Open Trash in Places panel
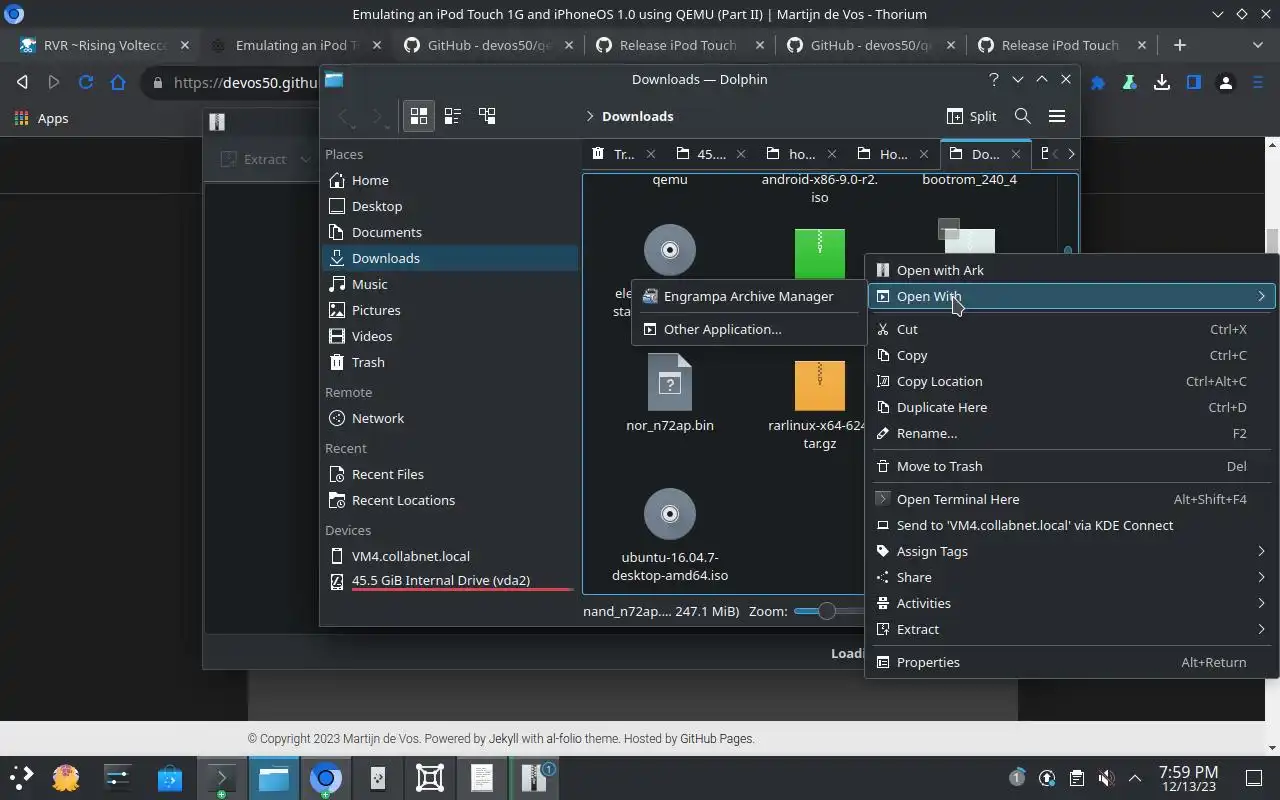This screenshot has width=1280, height=800. tap(450, 362)
